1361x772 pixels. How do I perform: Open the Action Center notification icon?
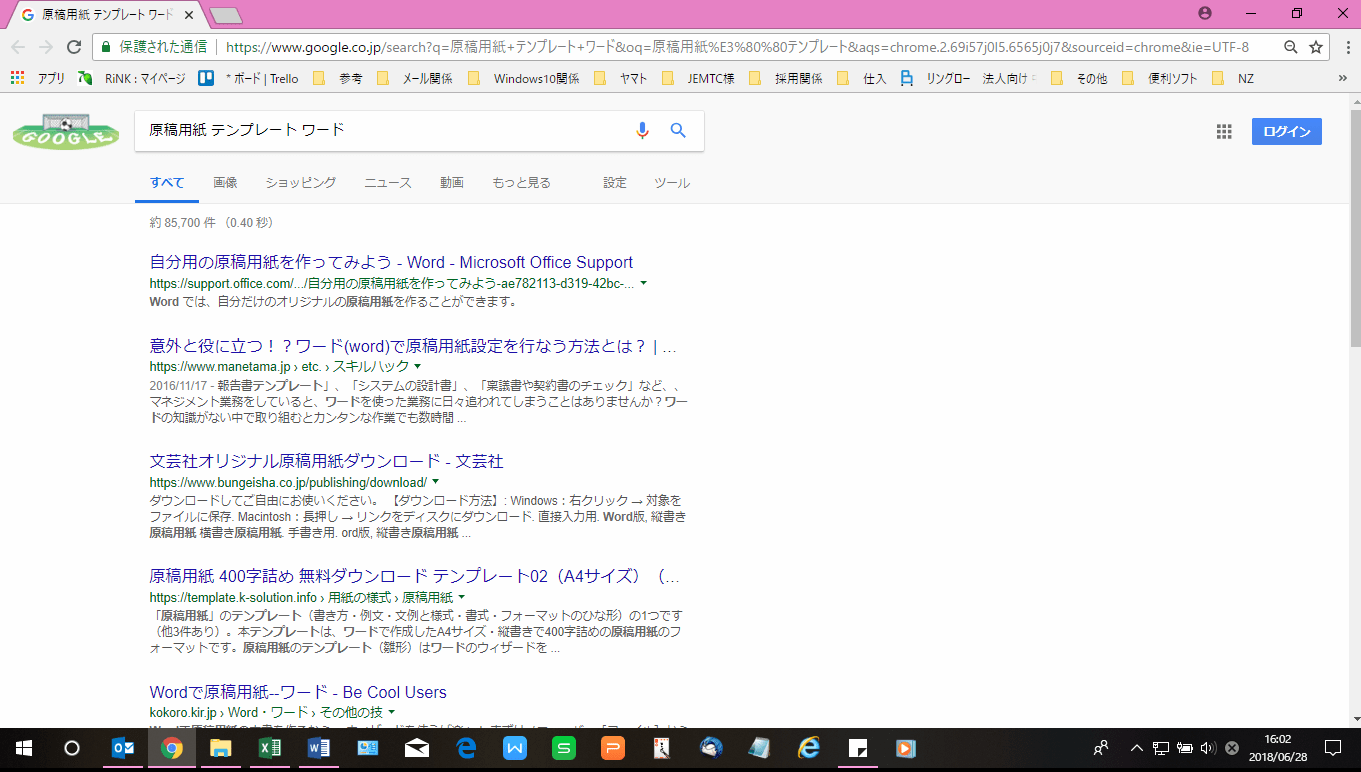1333,748
